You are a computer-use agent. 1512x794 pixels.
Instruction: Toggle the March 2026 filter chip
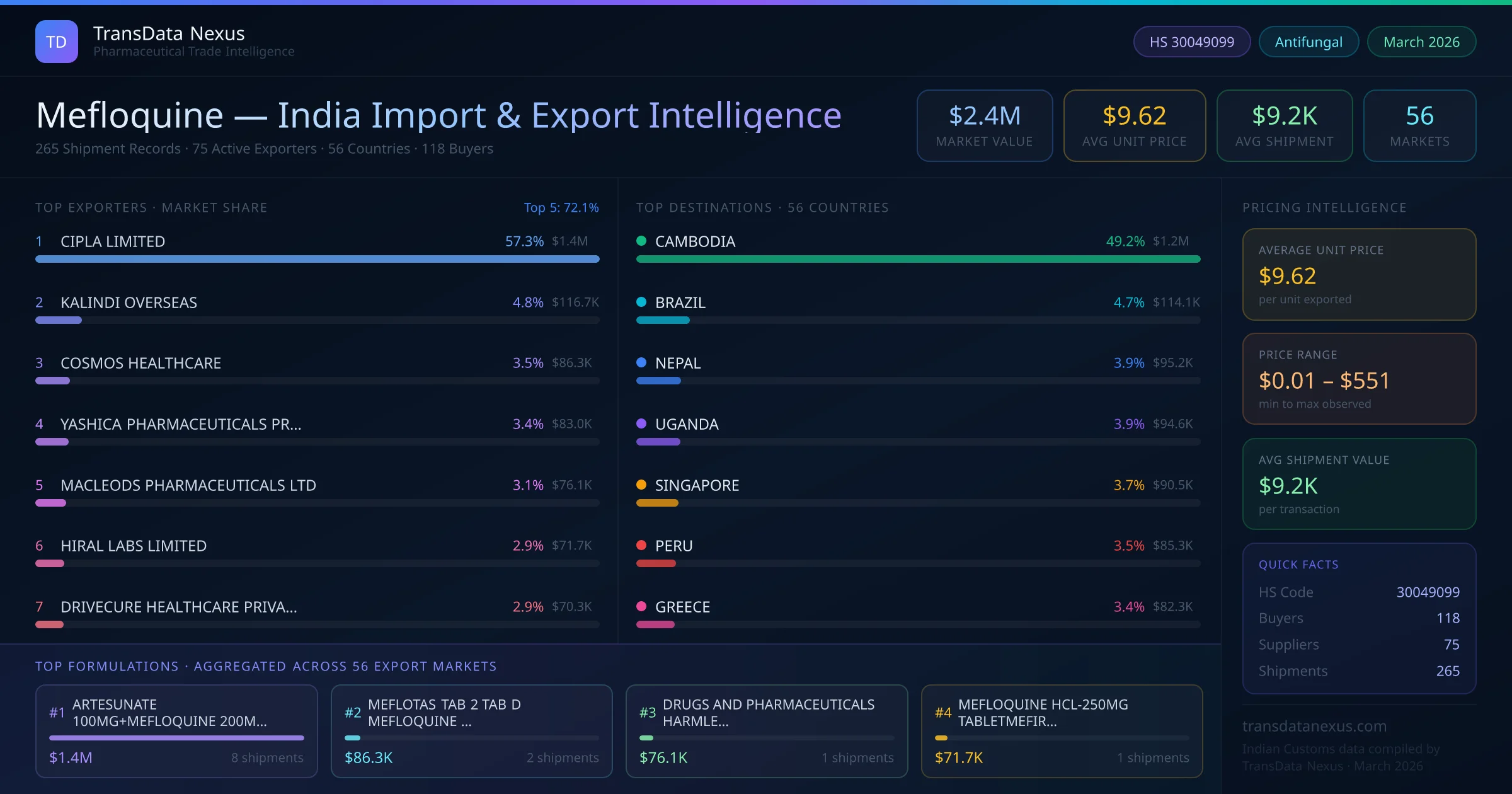coord(1421,42)
